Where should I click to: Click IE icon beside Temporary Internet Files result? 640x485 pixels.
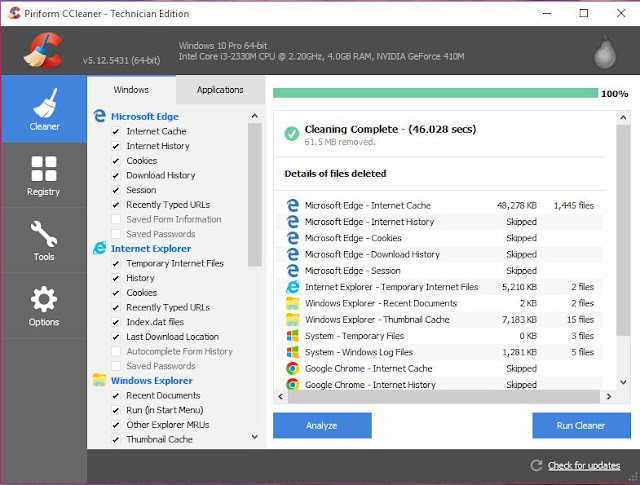pyautogui.click(x=292, y=287)
